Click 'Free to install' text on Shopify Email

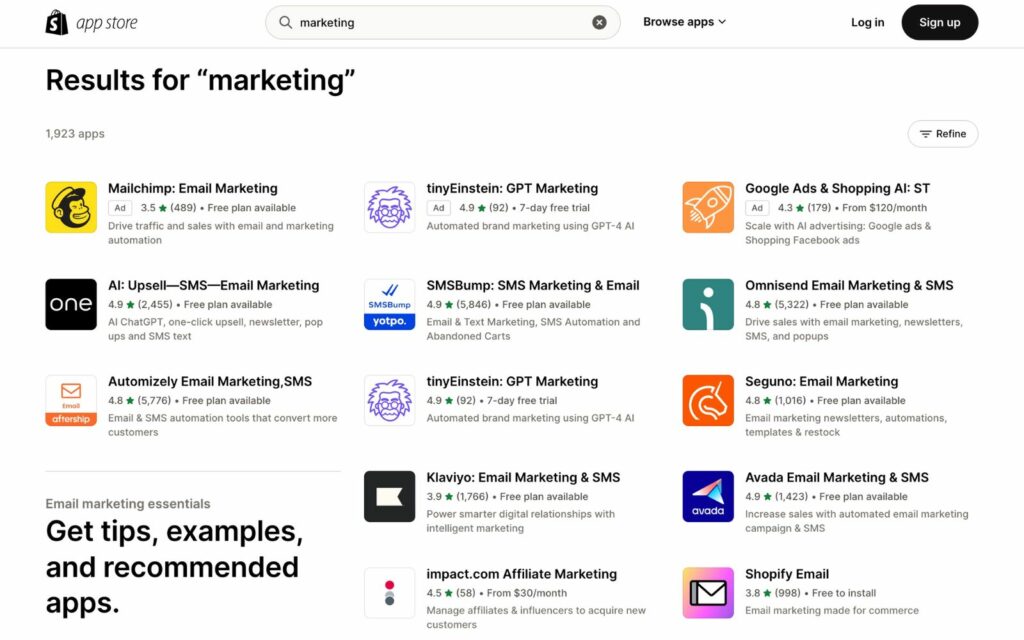click(x=844, y=593)
